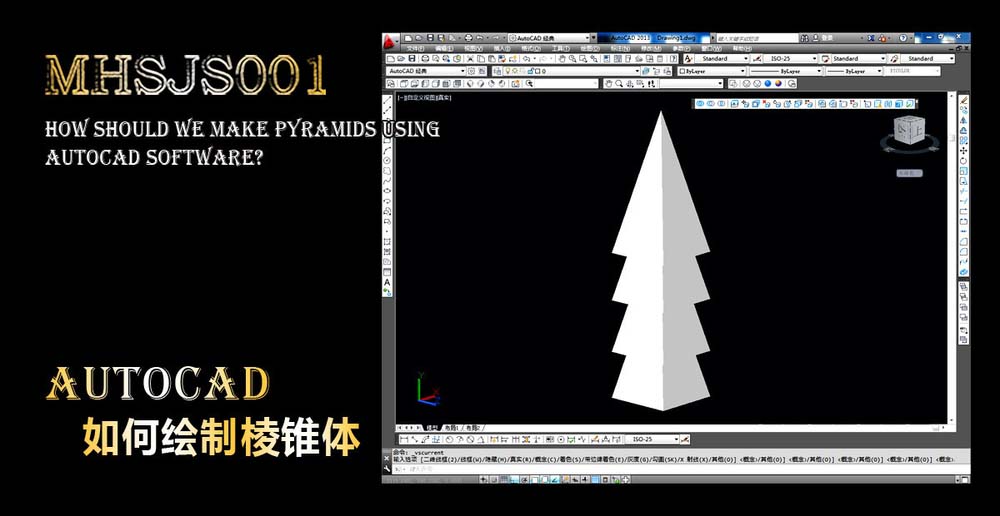Open the 文件 (File) menu
Screen dimensions: 1000x516
point(415,48)
